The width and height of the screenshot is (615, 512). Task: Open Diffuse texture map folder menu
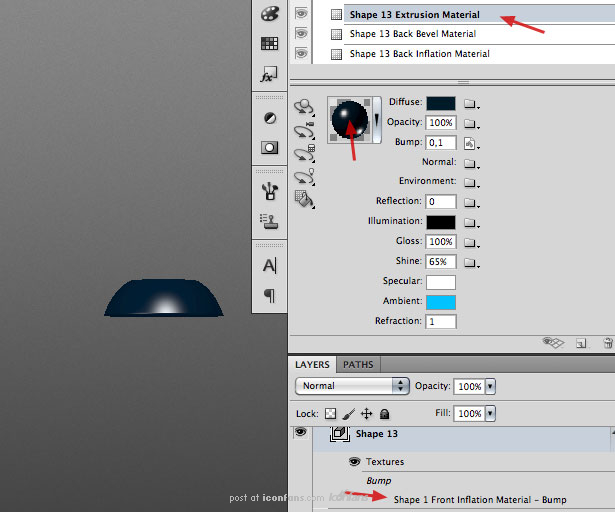(x=471, y=104)
